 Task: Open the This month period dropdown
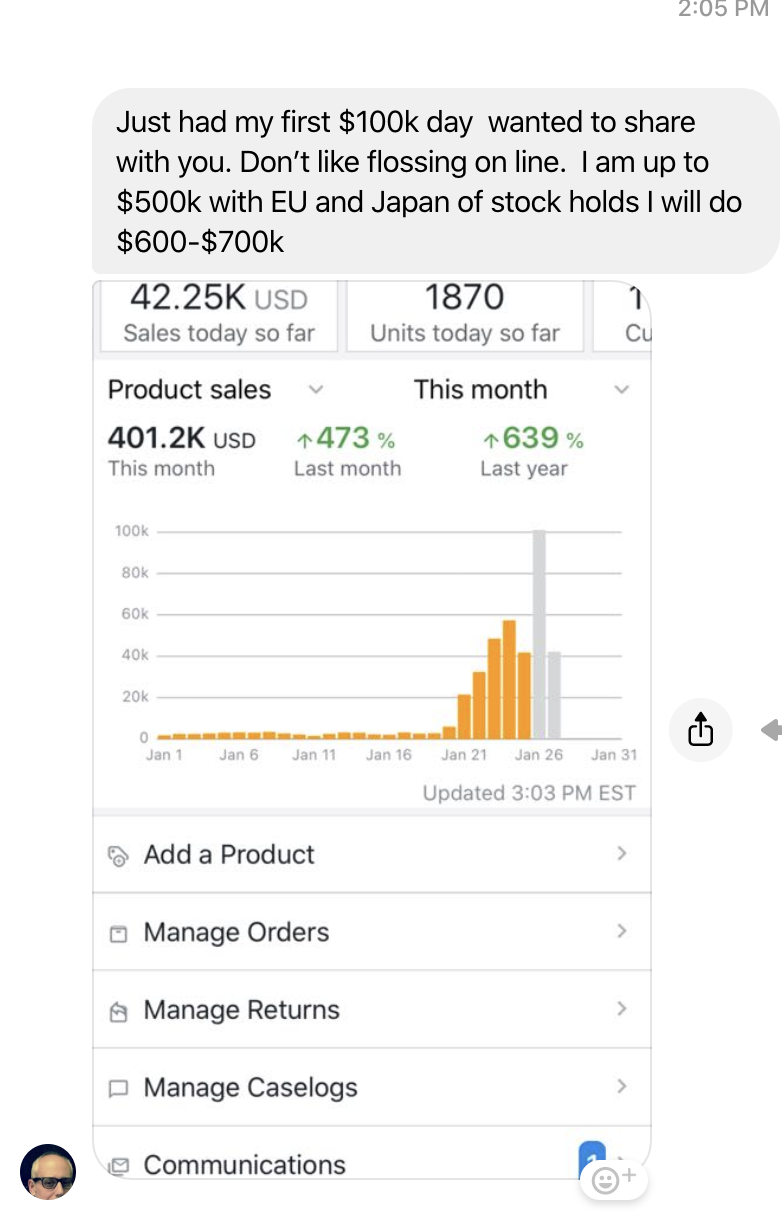click(x=621, y=390)
